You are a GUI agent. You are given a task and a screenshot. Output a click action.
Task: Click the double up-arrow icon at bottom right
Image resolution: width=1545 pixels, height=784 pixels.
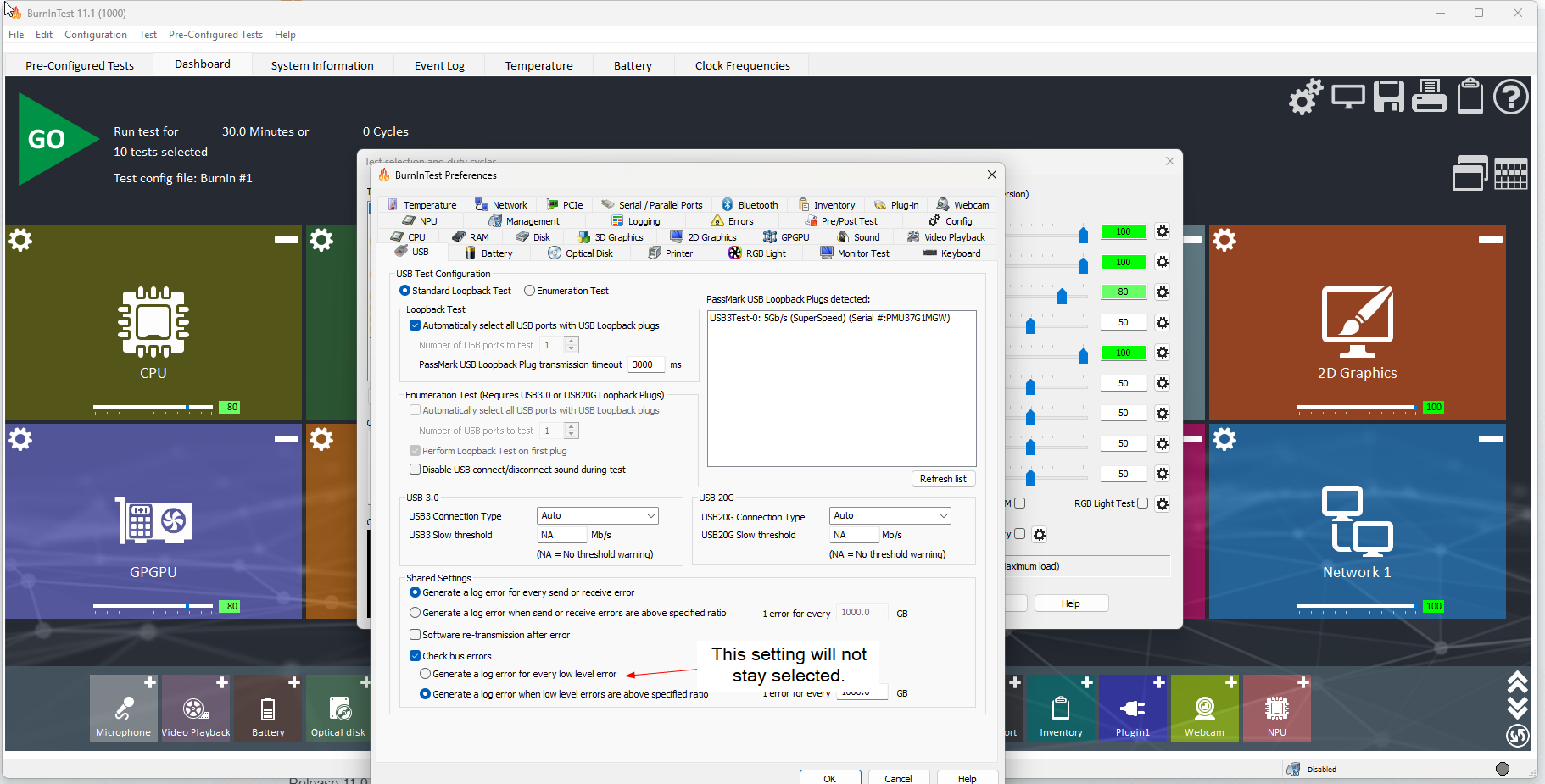pyautogui.click(x=1518, y=682)
